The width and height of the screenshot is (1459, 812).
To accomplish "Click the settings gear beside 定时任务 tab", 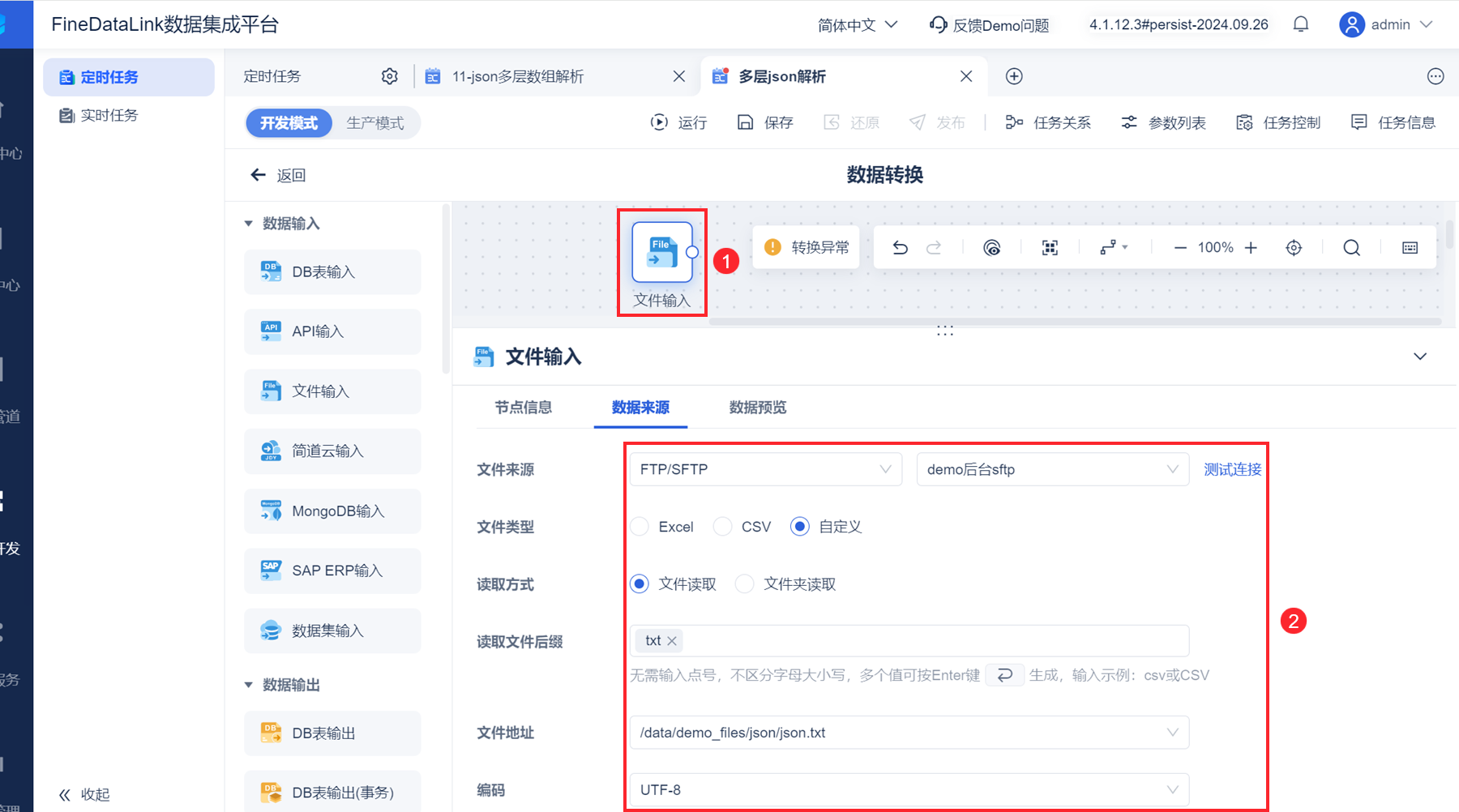I will 390,76.
